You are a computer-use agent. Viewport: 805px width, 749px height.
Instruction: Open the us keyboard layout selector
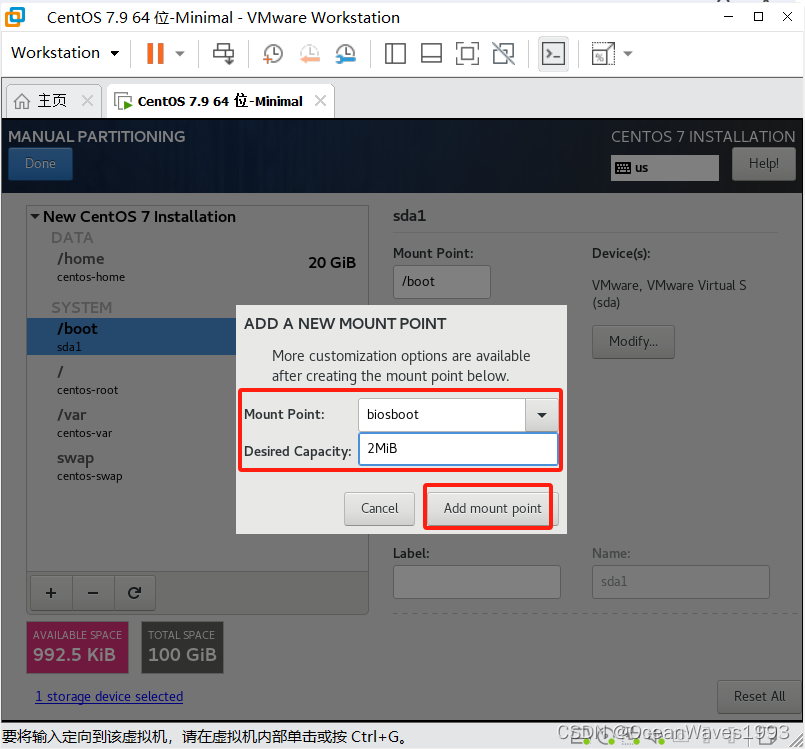(664, 168)
